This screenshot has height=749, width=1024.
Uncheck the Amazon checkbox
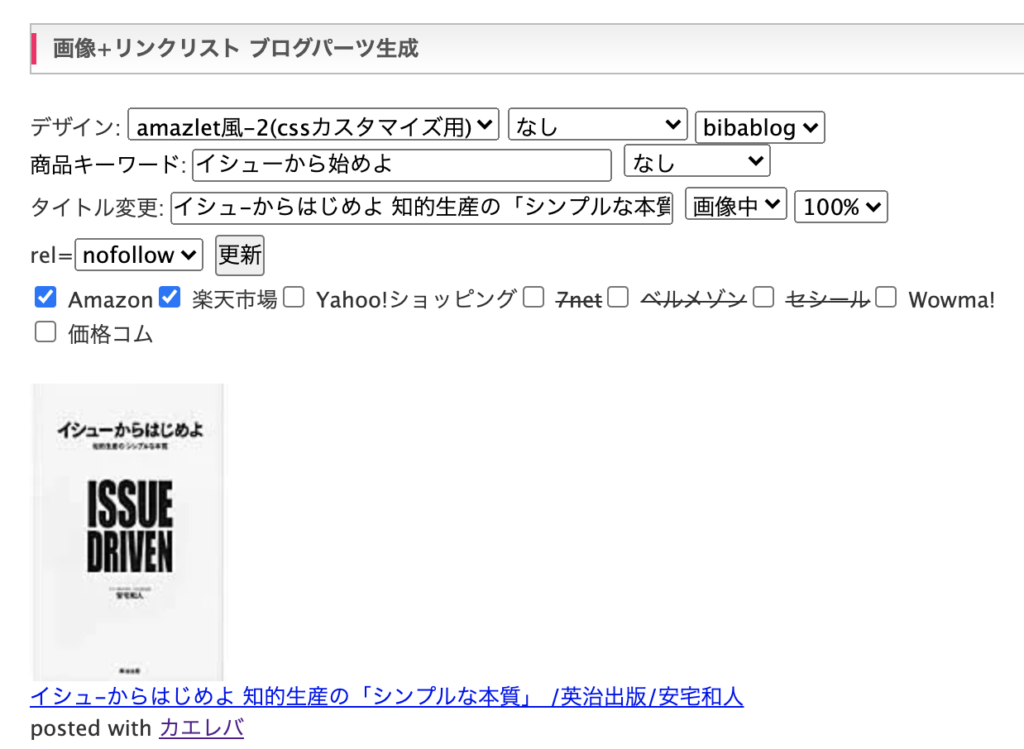(45, 297)
